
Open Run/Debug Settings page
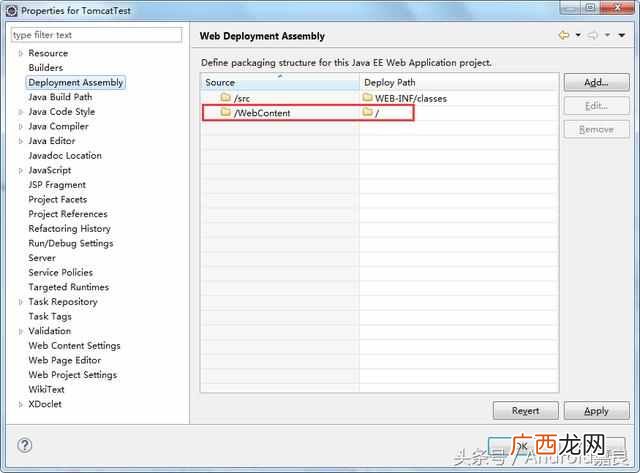pos(71,243)
